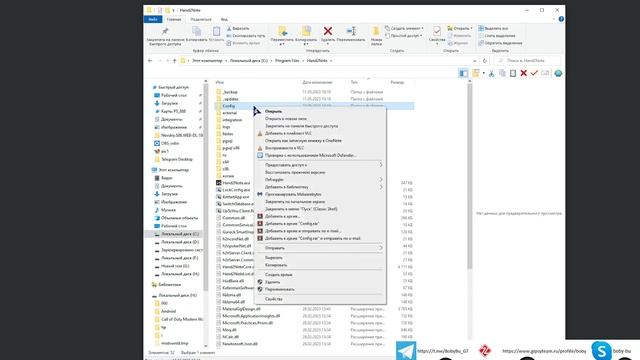The width and height of the screenshot is (640, 360).
Task: Click the ribbon Copy icon
Action: tap(197, 31)
